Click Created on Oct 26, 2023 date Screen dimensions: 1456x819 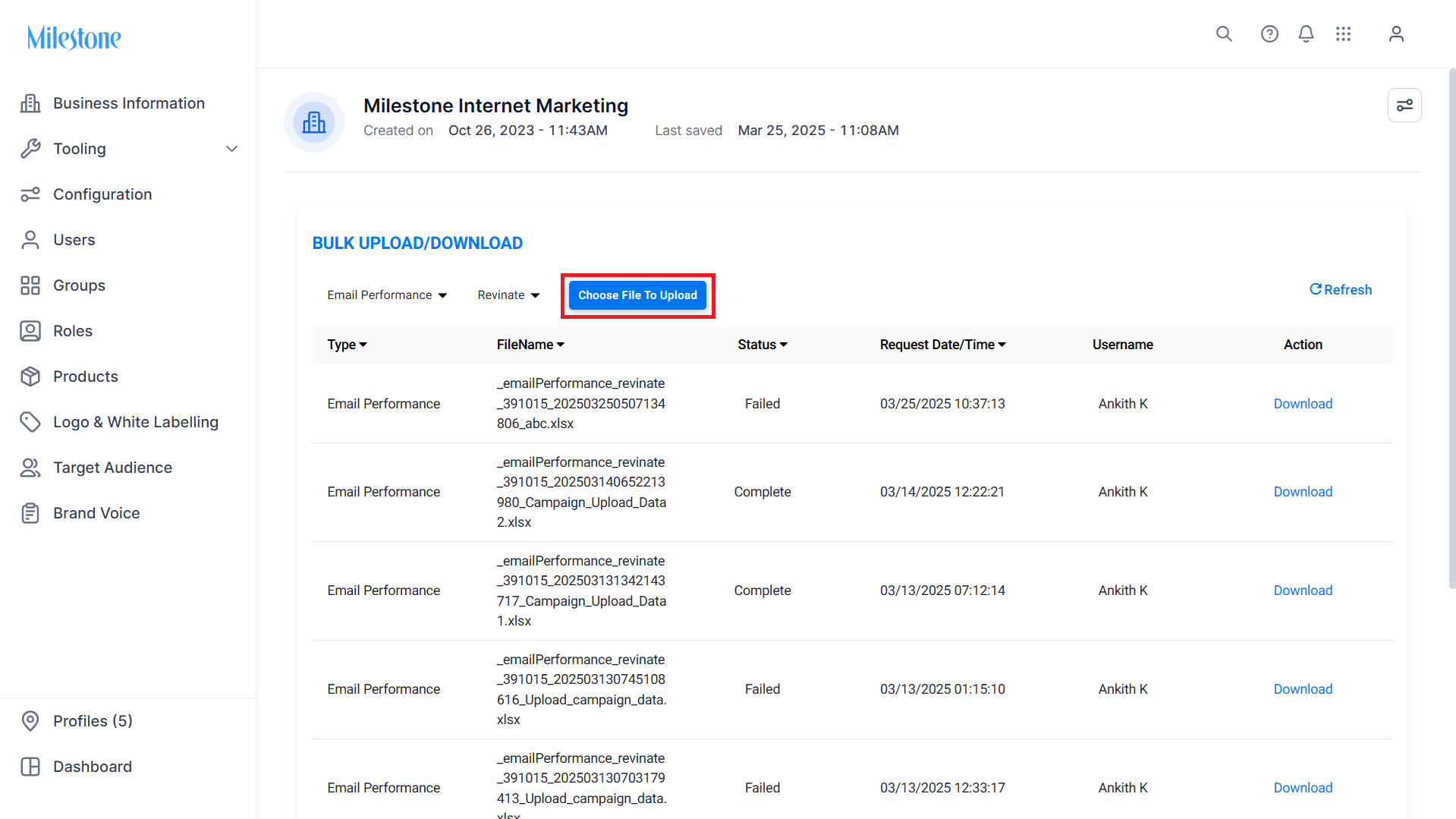point(528,131)
